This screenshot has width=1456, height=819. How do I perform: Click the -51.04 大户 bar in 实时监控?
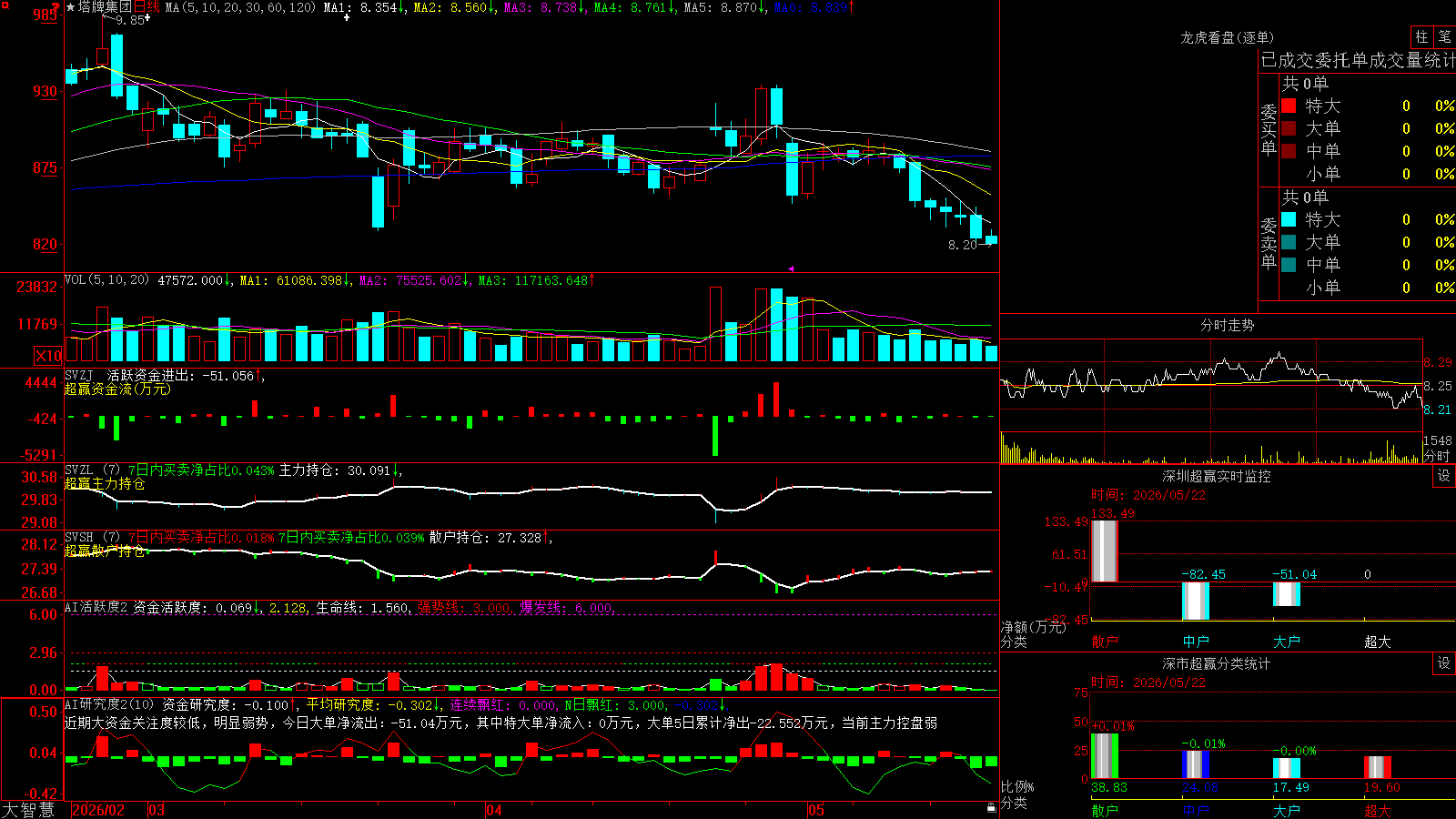1287,594
